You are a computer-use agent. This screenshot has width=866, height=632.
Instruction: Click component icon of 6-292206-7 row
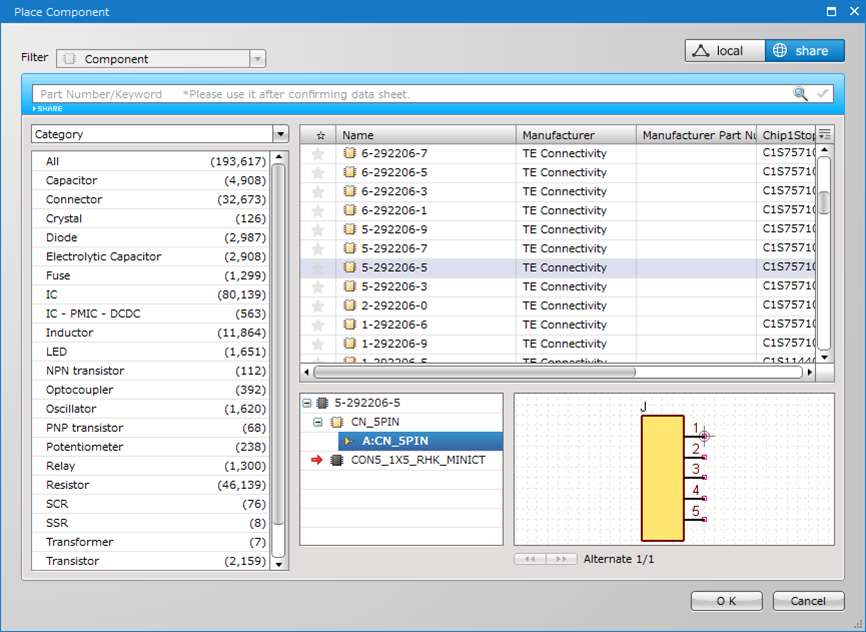(x=350, y=153)
